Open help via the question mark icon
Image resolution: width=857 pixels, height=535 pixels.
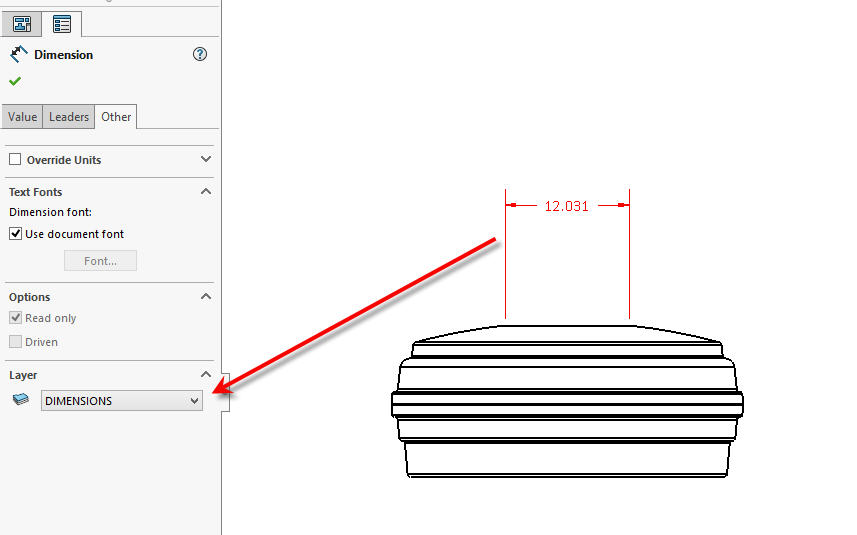coord(200,55)
